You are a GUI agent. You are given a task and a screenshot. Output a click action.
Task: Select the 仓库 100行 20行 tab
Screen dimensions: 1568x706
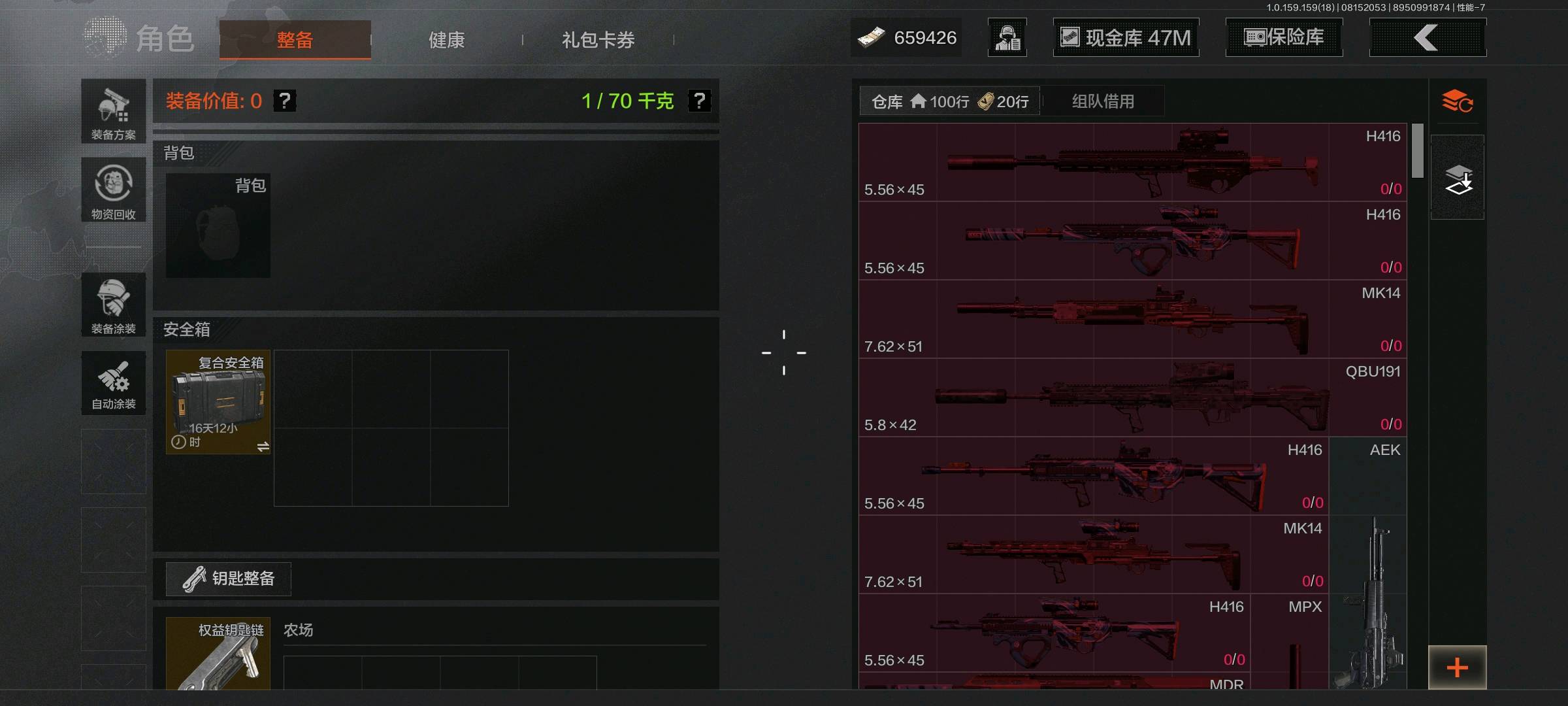click(950, 101)
